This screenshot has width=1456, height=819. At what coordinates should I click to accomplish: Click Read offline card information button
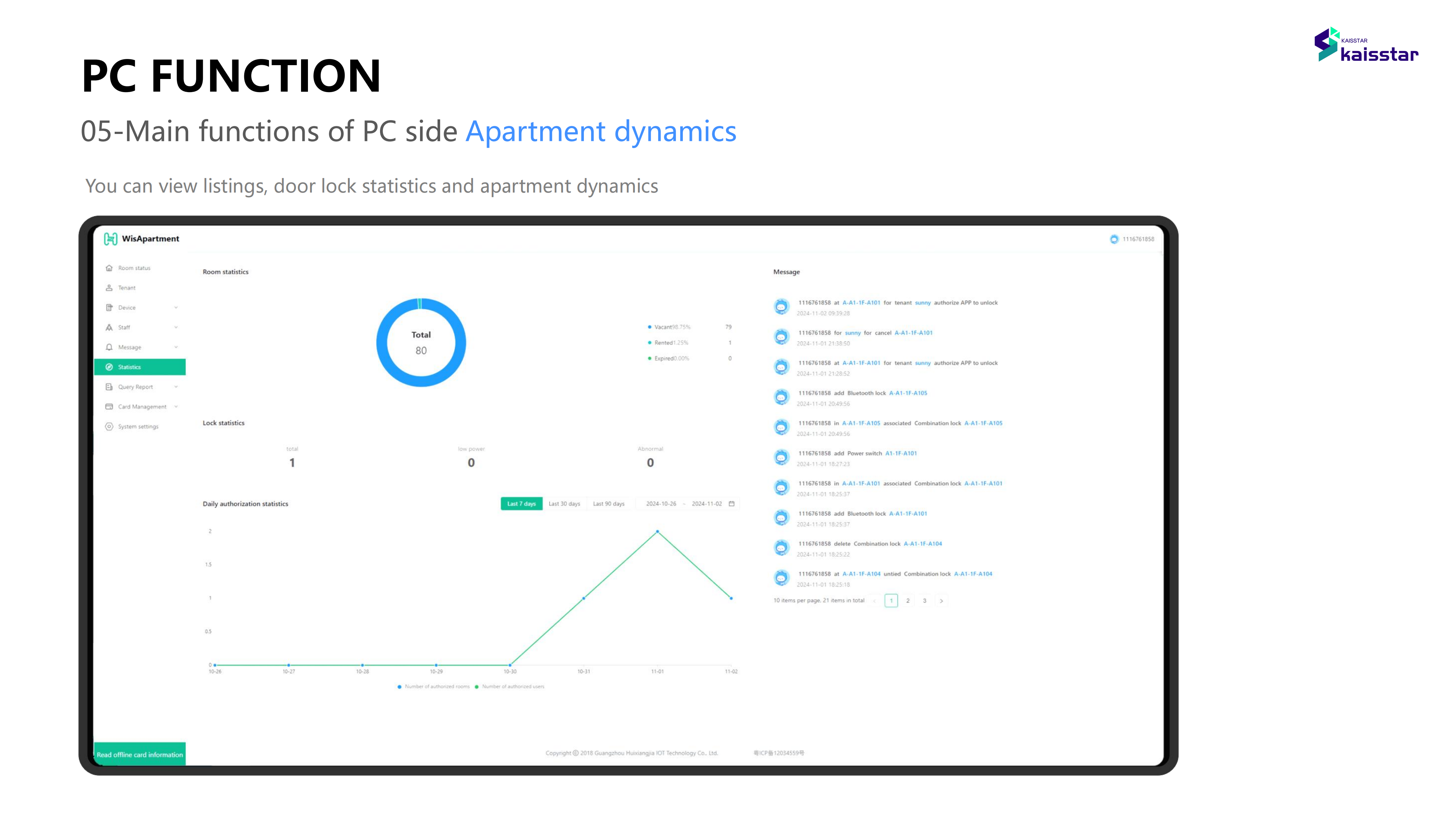coord(140,753)
